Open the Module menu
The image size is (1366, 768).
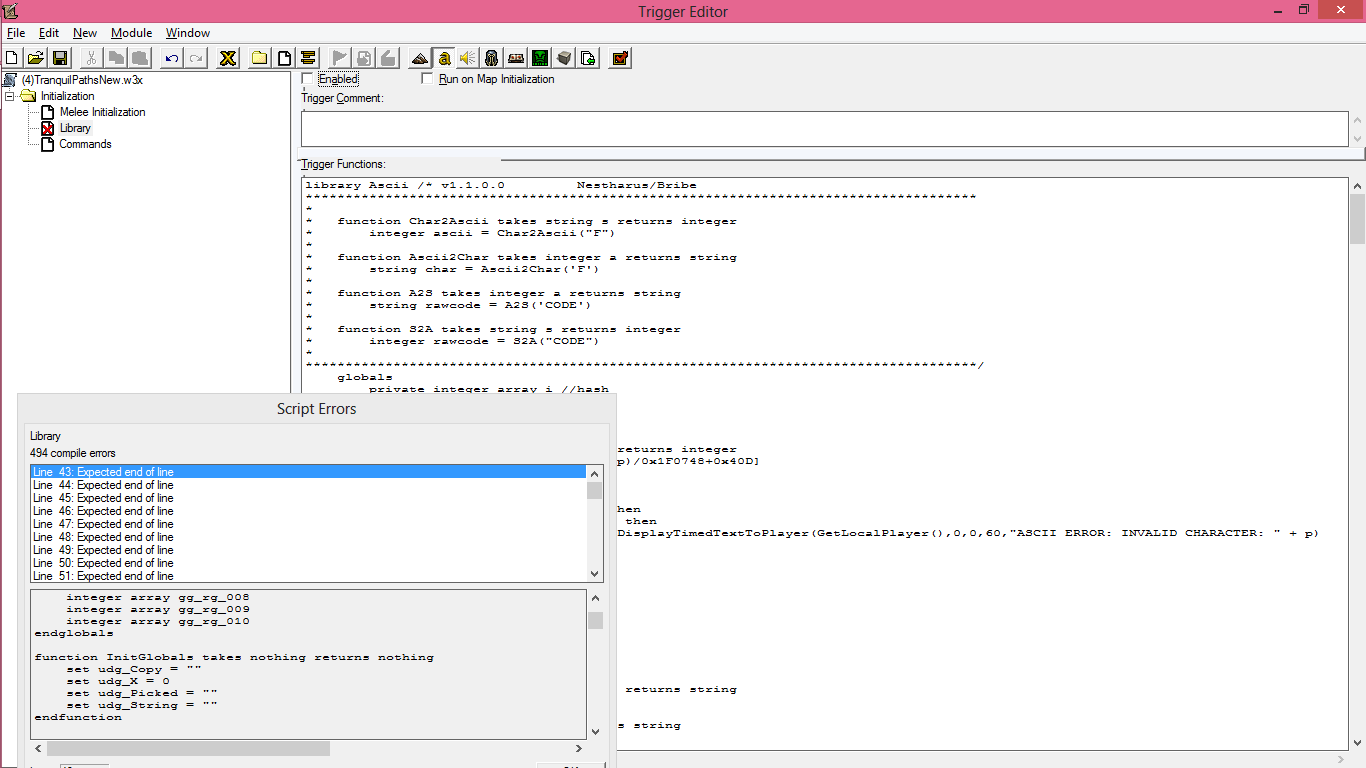point(131,33)
